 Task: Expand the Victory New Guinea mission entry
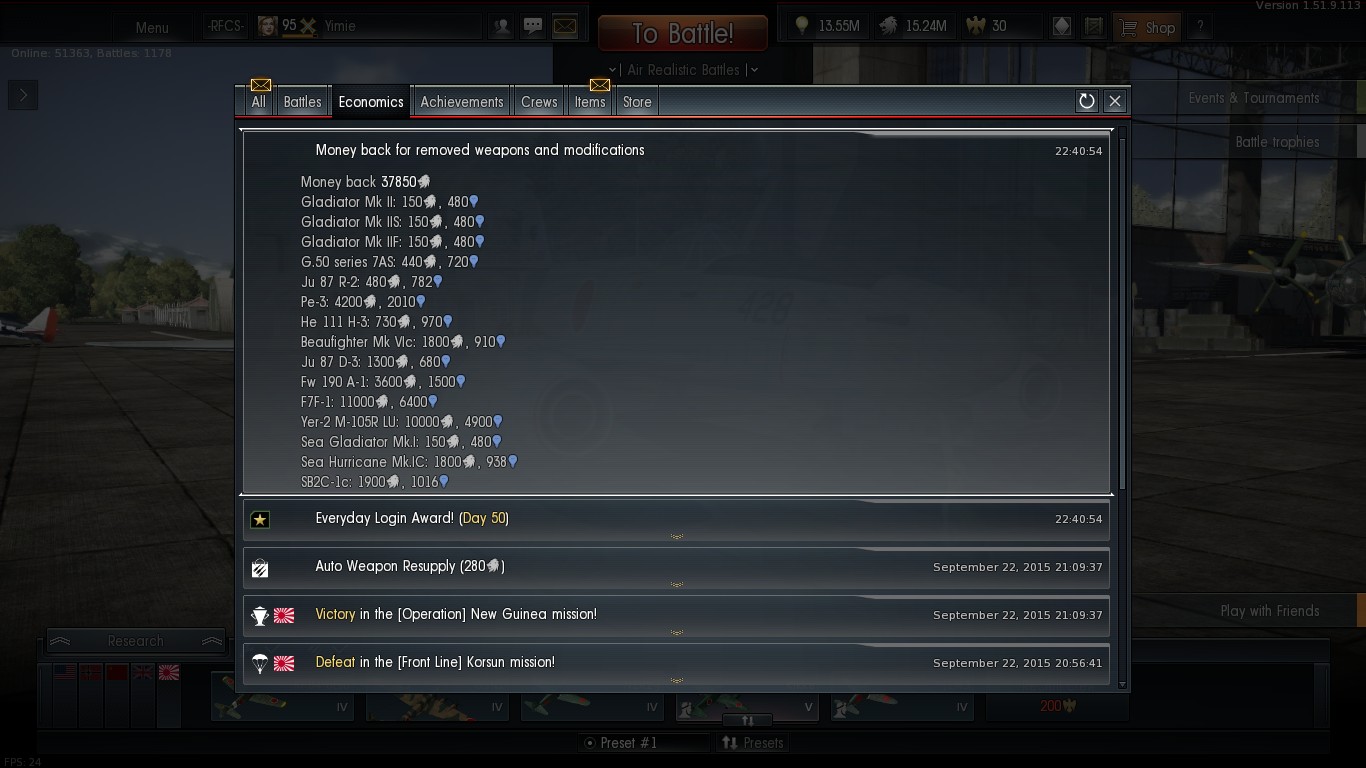676,616
